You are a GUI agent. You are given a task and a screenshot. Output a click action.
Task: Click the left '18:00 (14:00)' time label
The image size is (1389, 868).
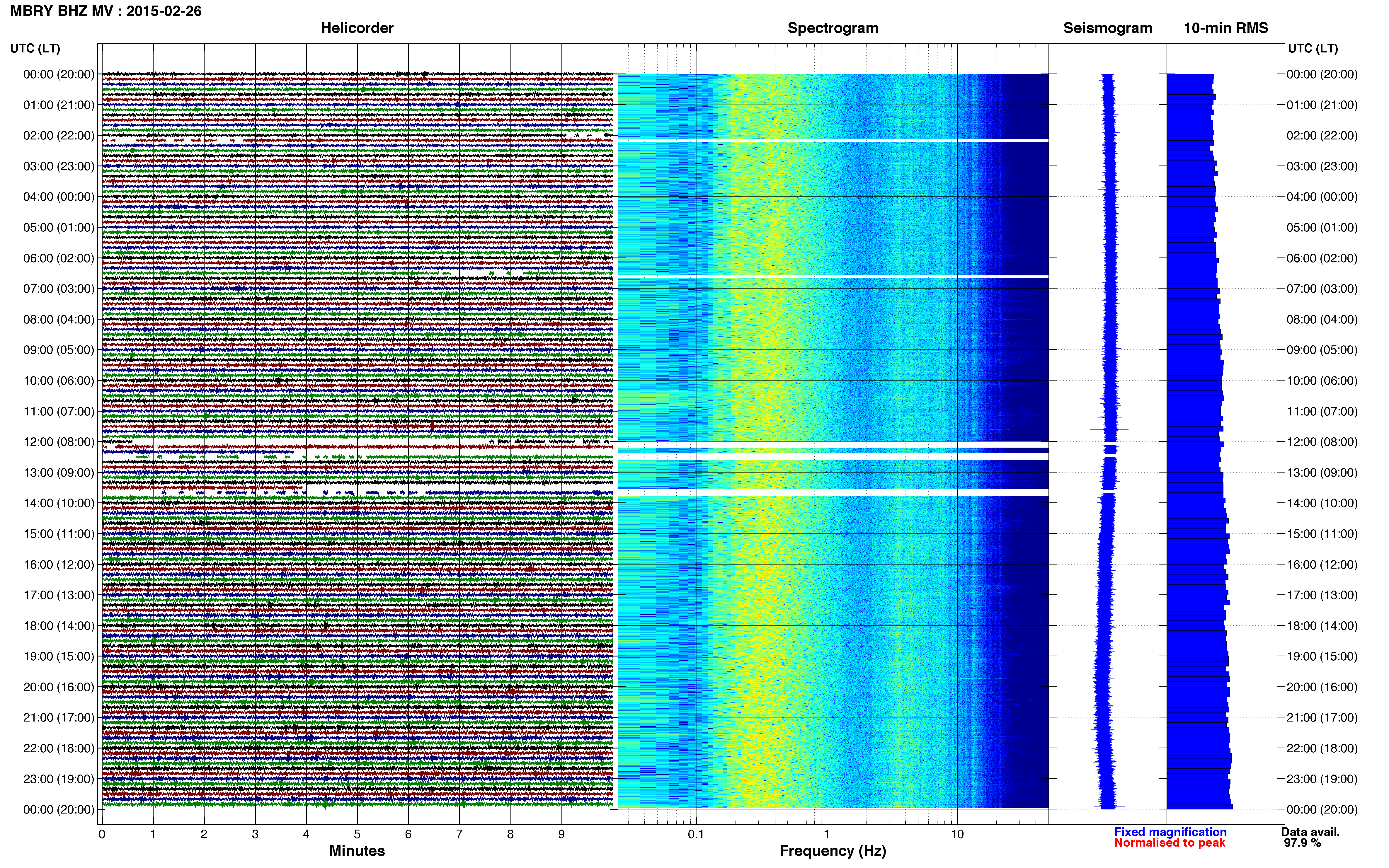(x=59, y=626)
